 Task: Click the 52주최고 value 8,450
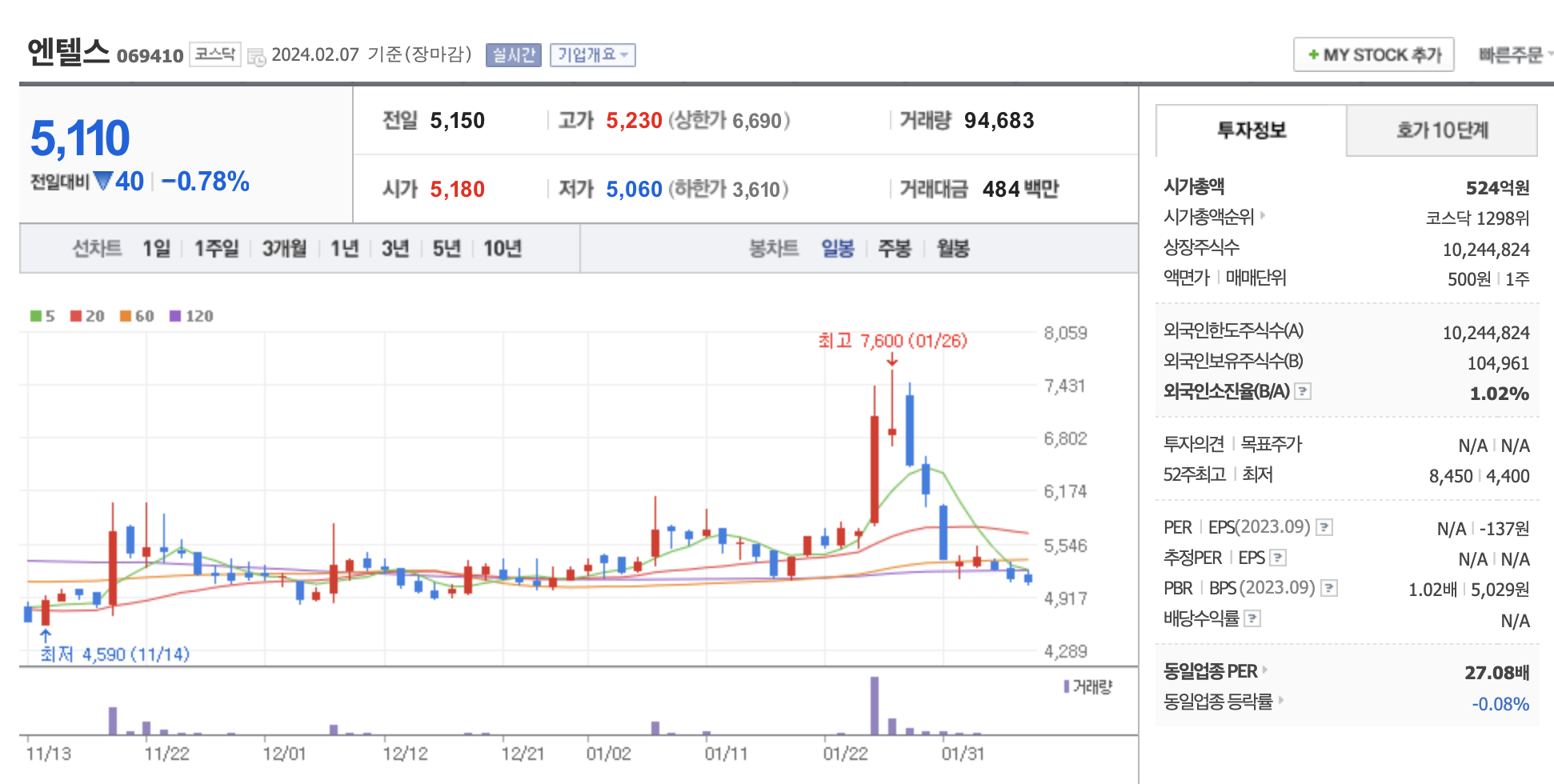pyautogui.click(x=1451, y=476)
